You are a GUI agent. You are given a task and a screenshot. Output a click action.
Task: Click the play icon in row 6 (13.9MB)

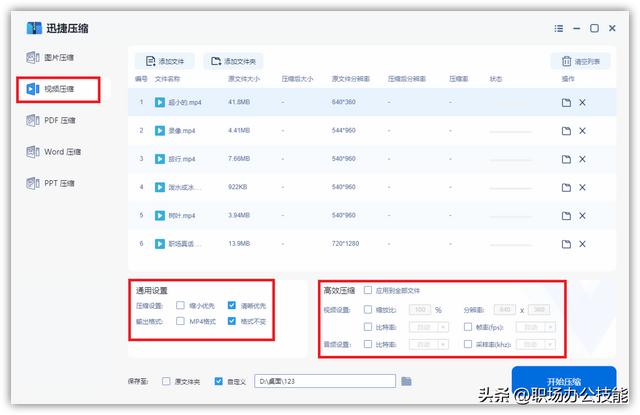coord(160,244)
